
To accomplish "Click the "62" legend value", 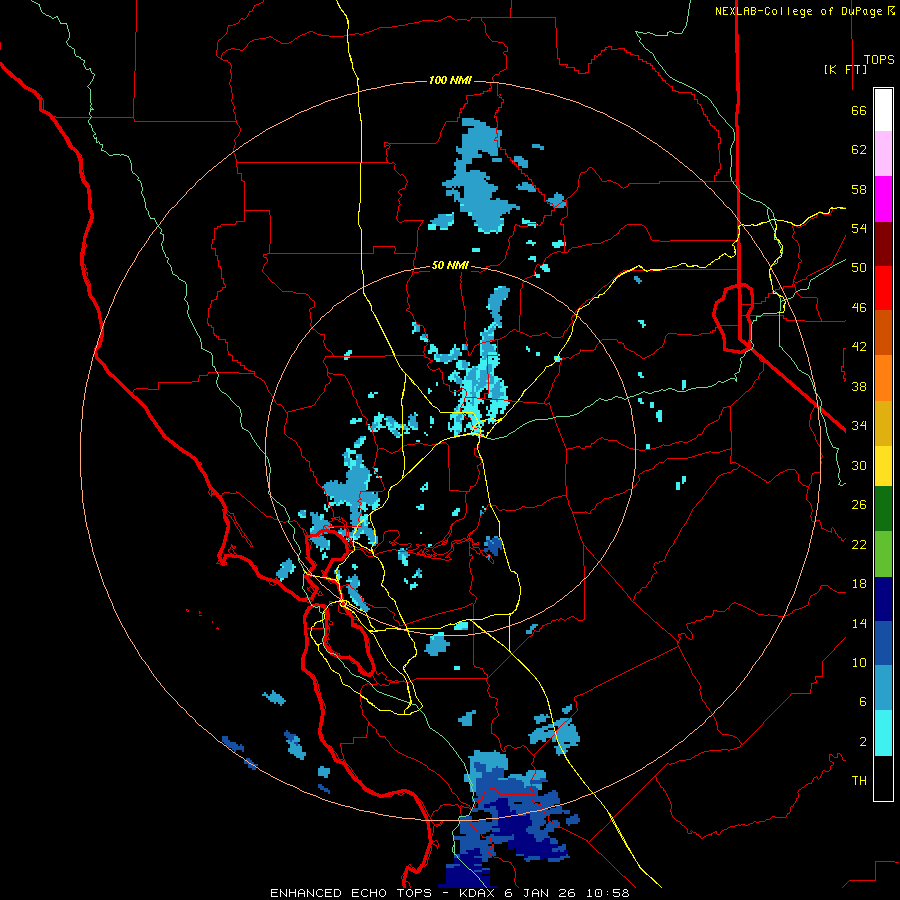I will pos(859,150).
